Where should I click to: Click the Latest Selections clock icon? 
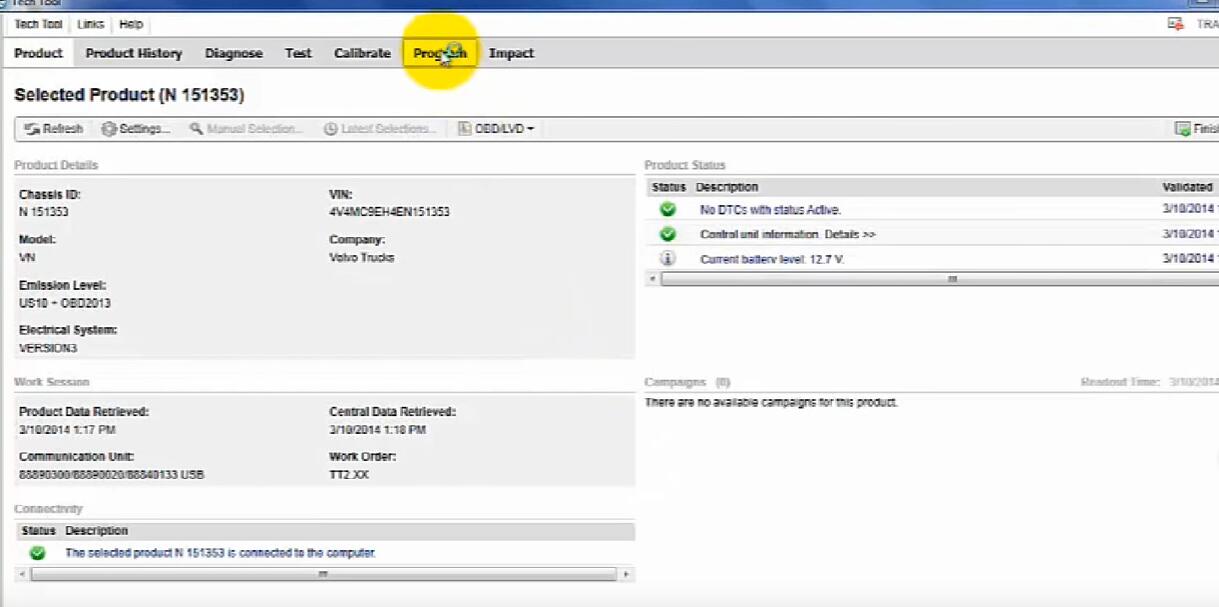(330, 129)
